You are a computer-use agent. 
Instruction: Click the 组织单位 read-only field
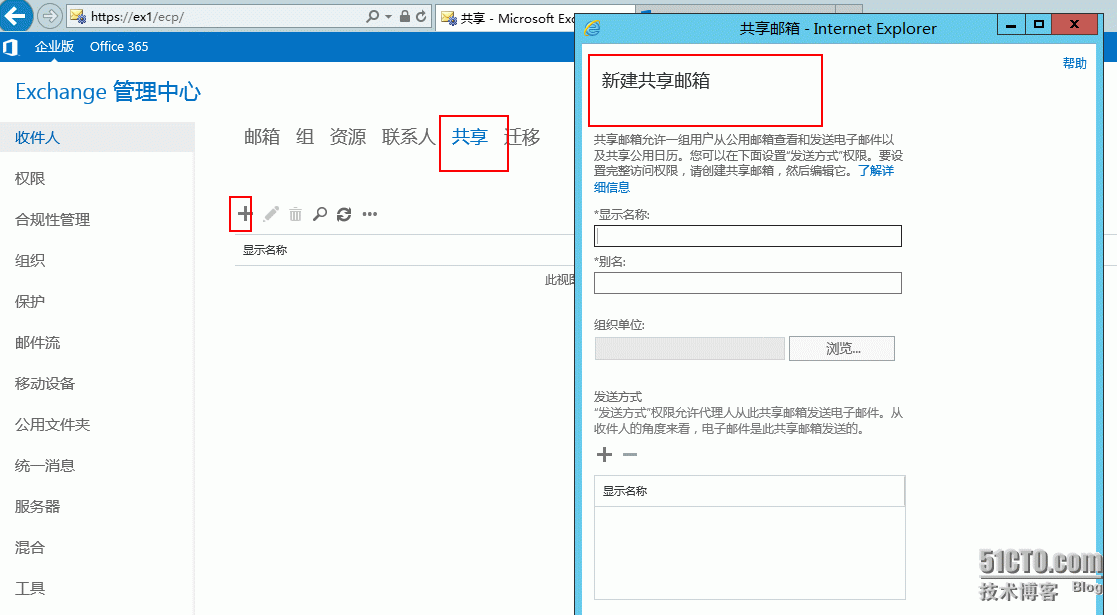(690, 348)
